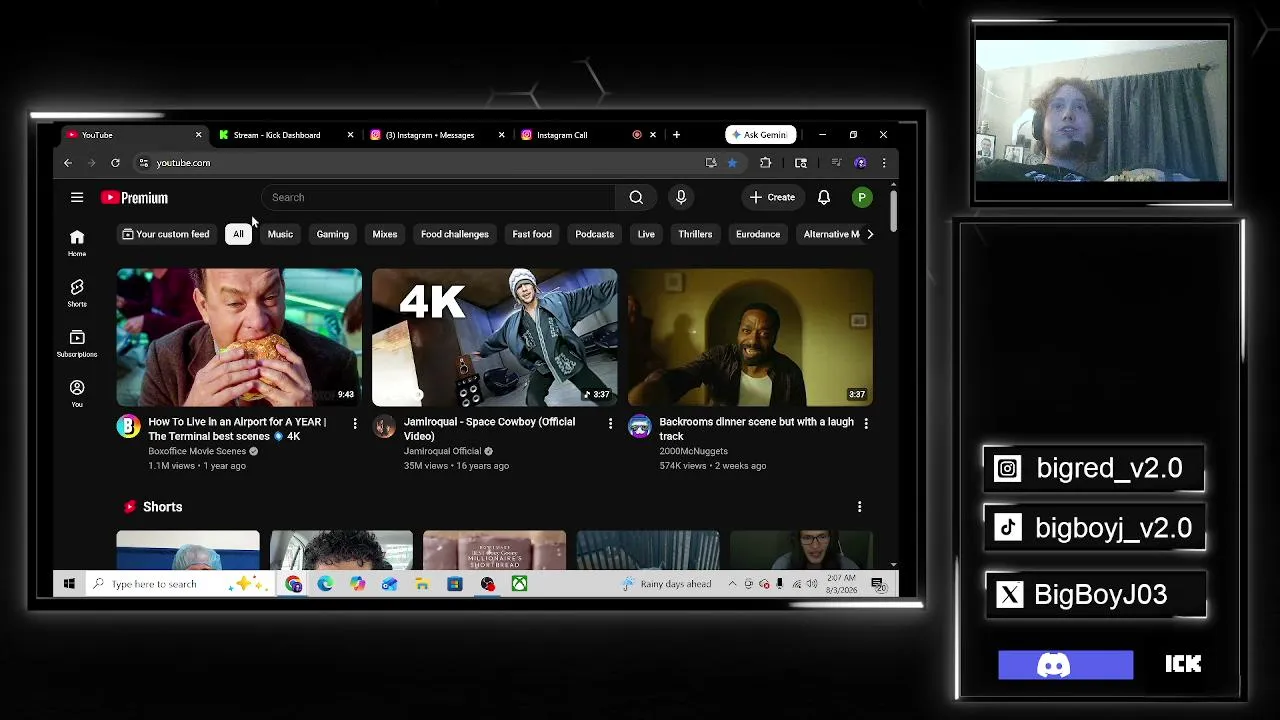This screenshot has width=1280, height=720.
Task: Bookmark this page with the star icon
Action: [732, 163]
